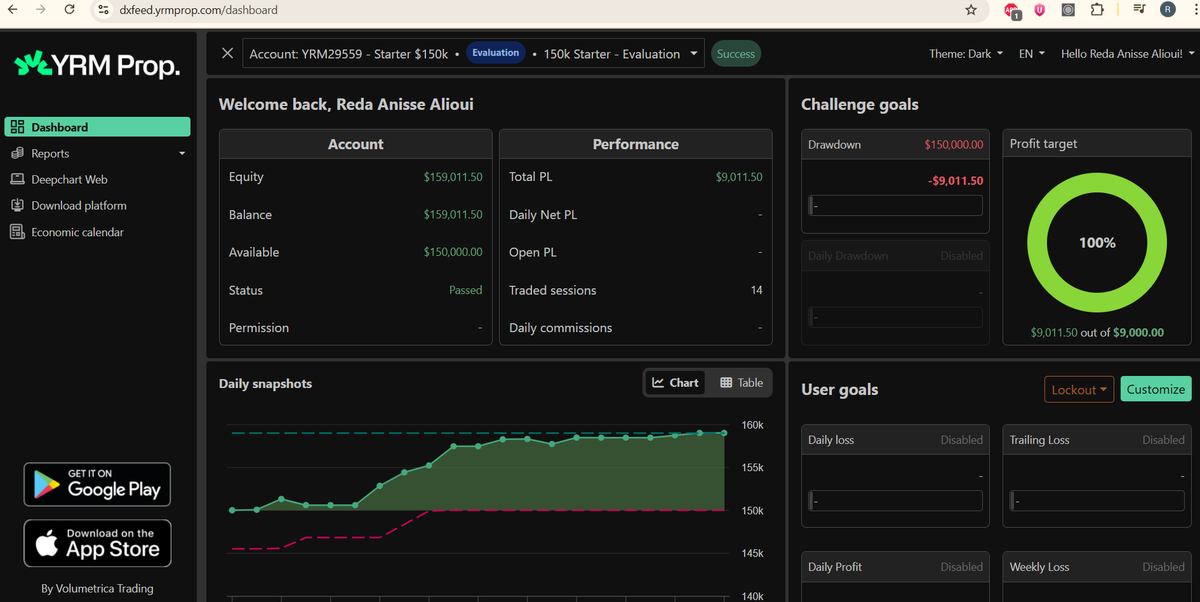Click the Daily Profit goal card header

(895, 567)
